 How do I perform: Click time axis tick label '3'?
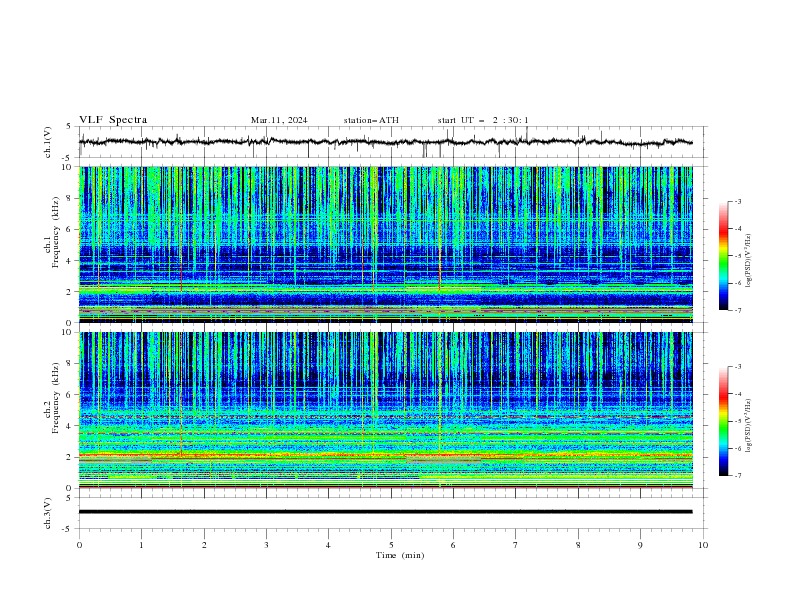266,545
